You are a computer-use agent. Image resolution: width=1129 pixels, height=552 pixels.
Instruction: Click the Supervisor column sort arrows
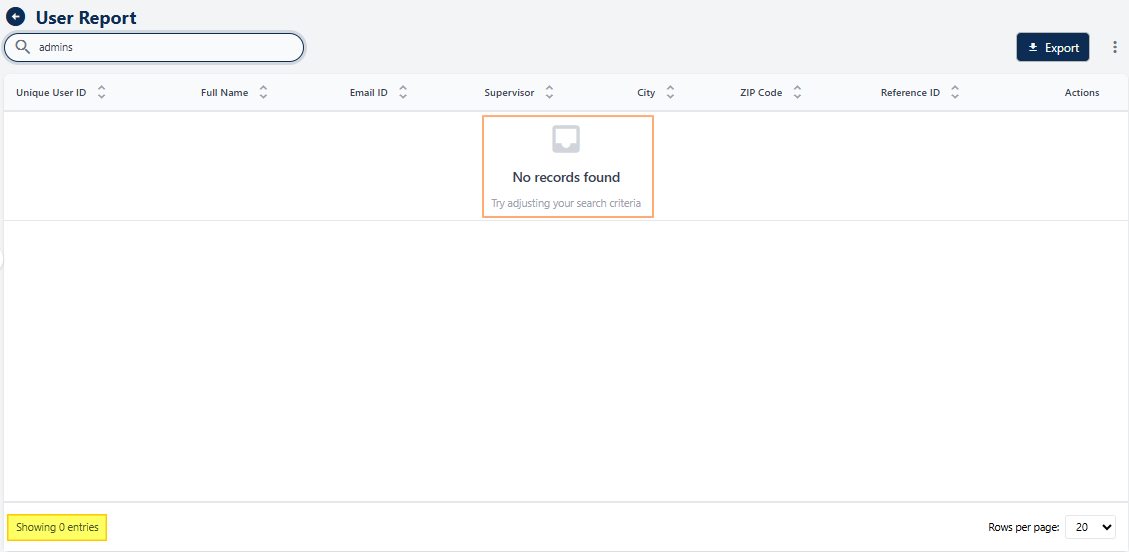[549, 93]
